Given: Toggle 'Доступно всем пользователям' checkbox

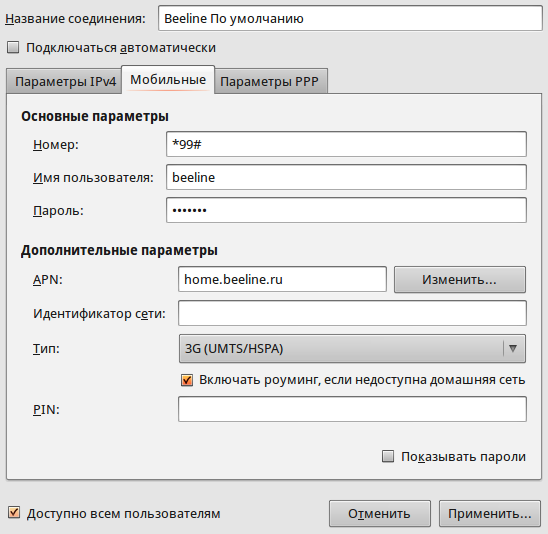Looking at the screenshot, I should point(14,513).
